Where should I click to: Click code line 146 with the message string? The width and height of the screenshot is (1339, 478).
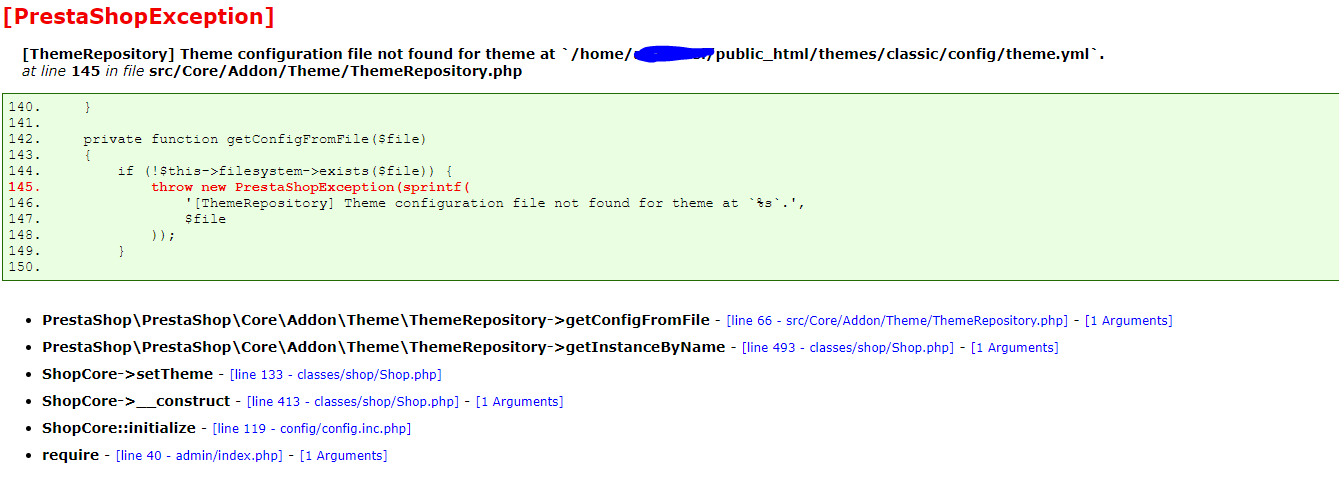coord(495,203)
